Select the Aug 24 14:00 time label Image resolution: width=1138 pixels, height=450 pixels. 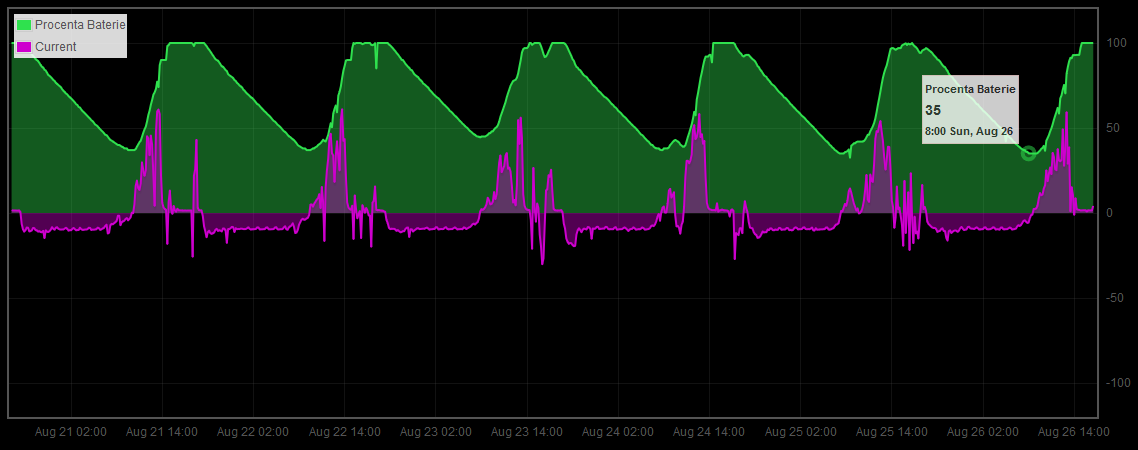[709, 432]
